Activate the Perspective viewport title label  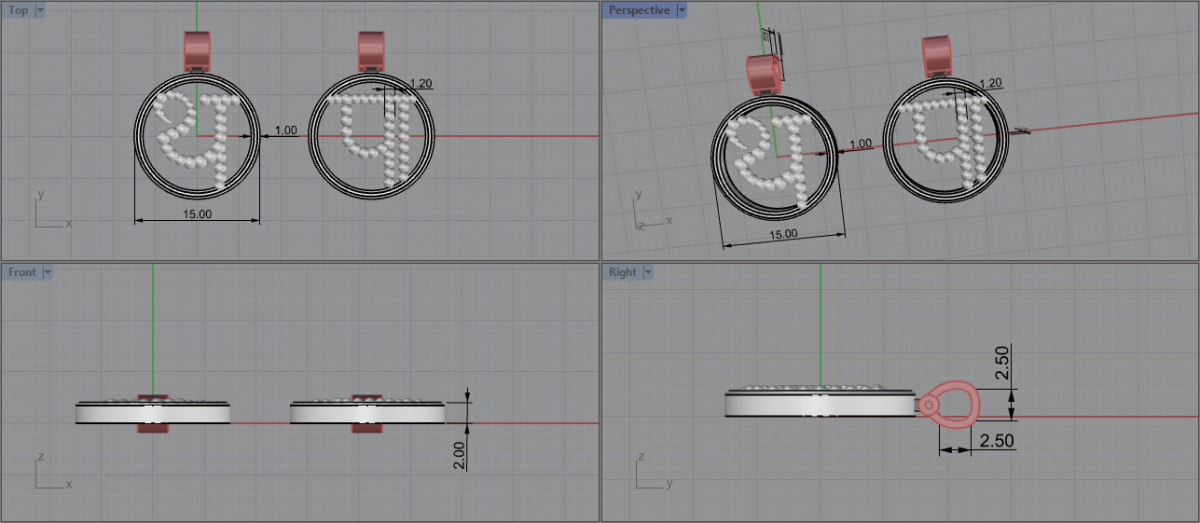click(x=639, y=10)
